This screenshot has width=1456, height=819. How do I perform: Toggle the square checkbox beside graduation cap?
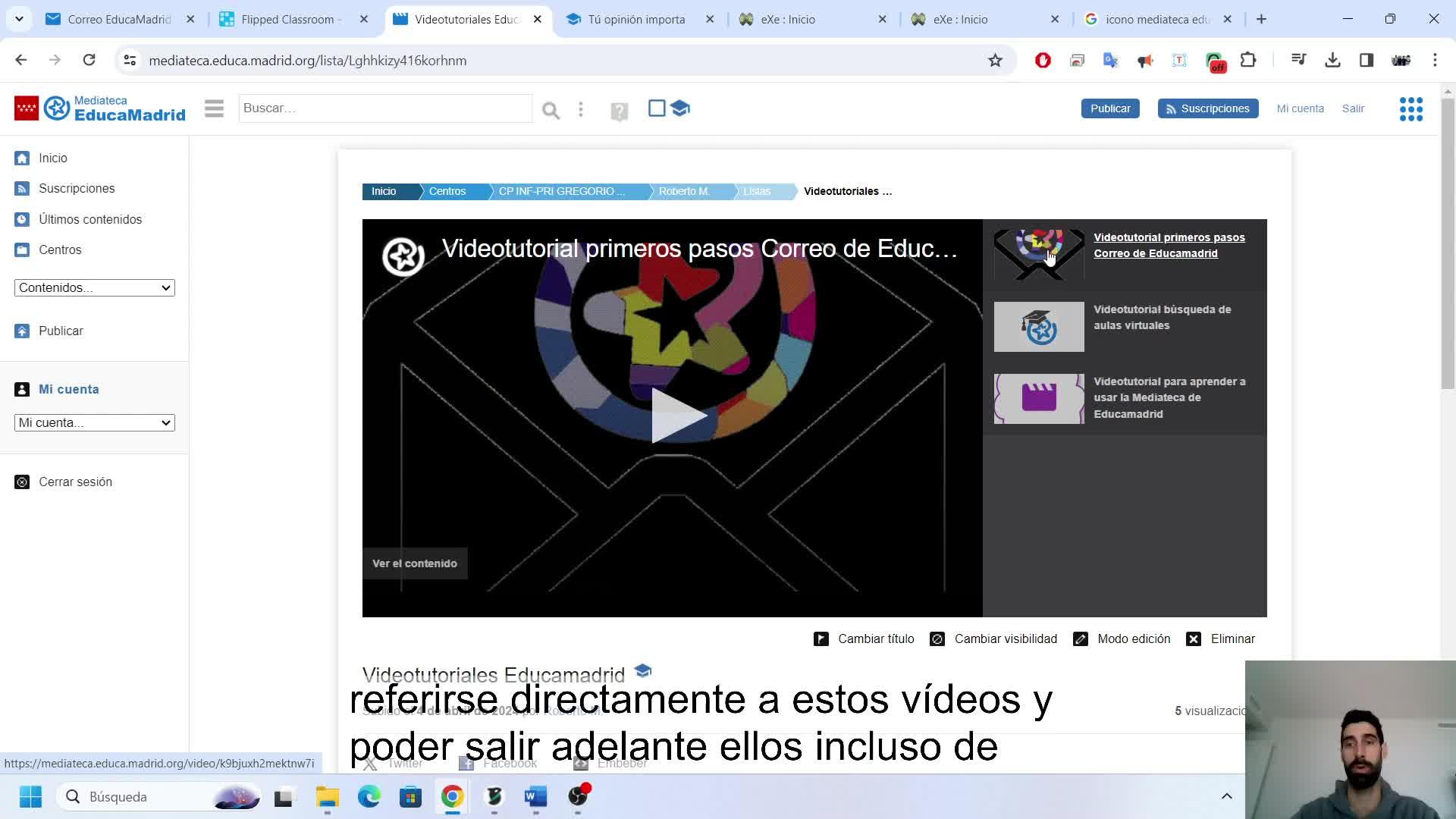click(x=657, y=108)
